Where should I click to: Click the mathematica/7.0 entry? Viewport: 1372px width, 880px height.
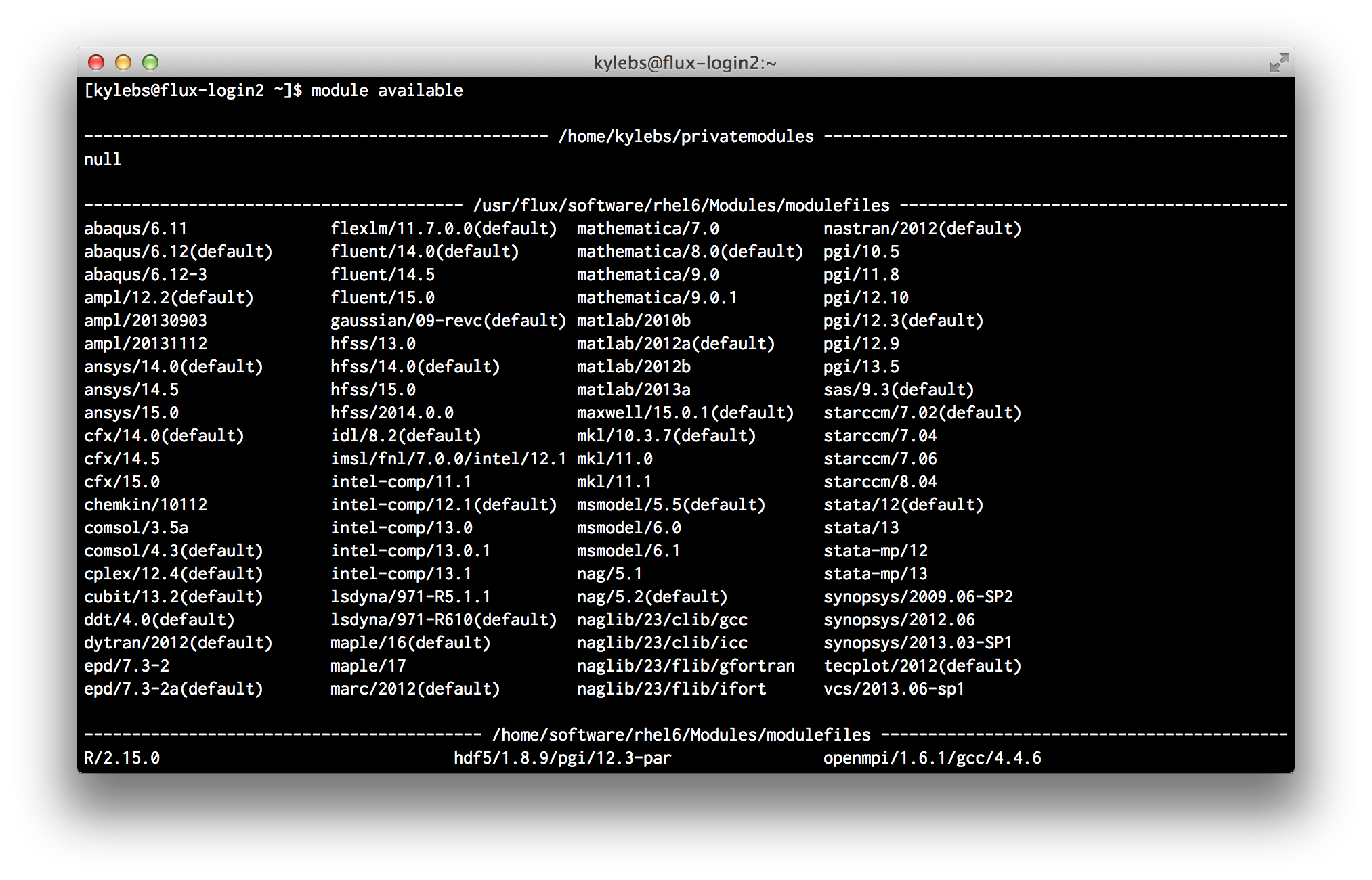coord(647,228)
